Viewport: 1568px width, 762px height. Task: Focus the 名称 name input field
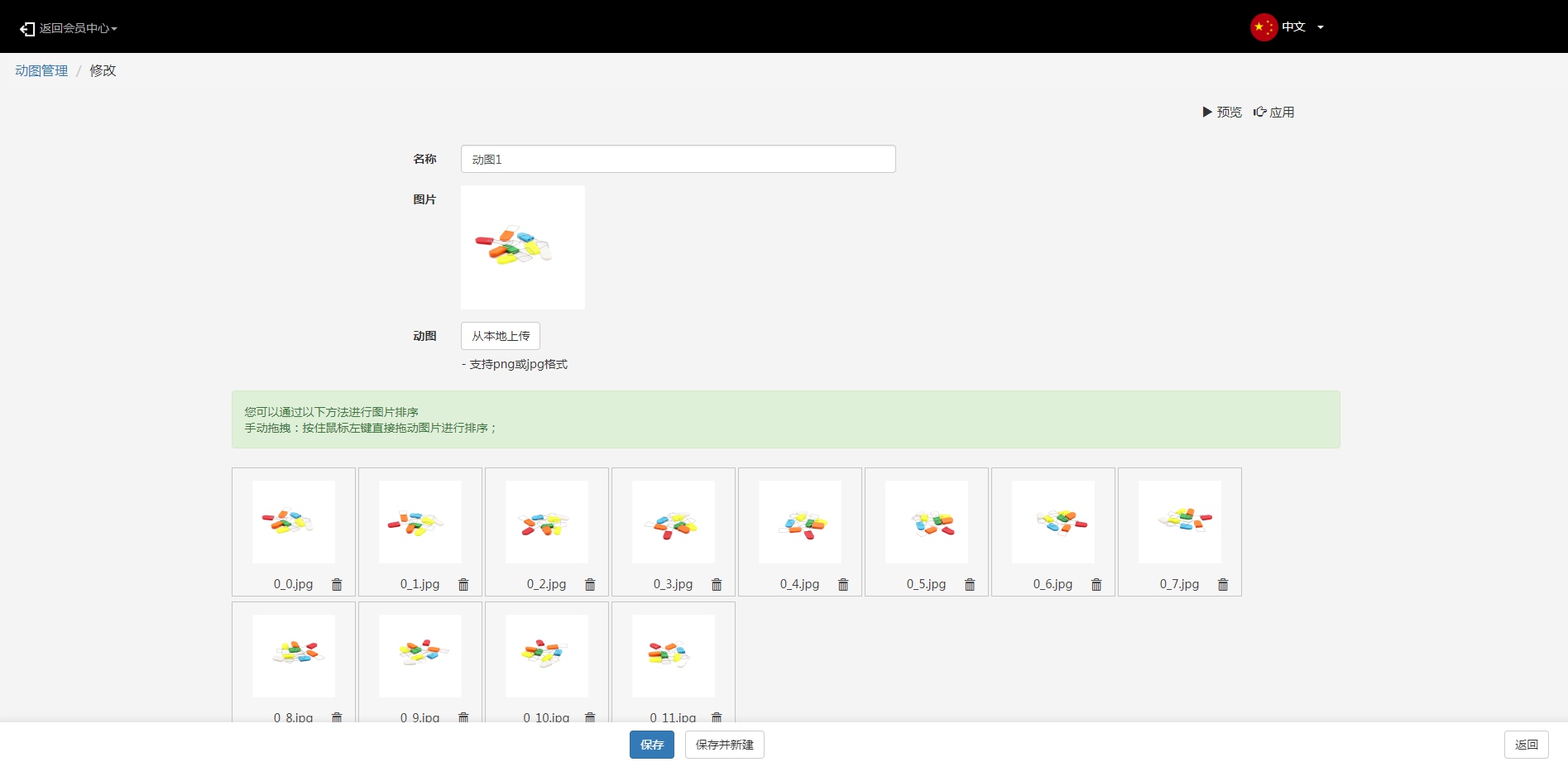678,159
